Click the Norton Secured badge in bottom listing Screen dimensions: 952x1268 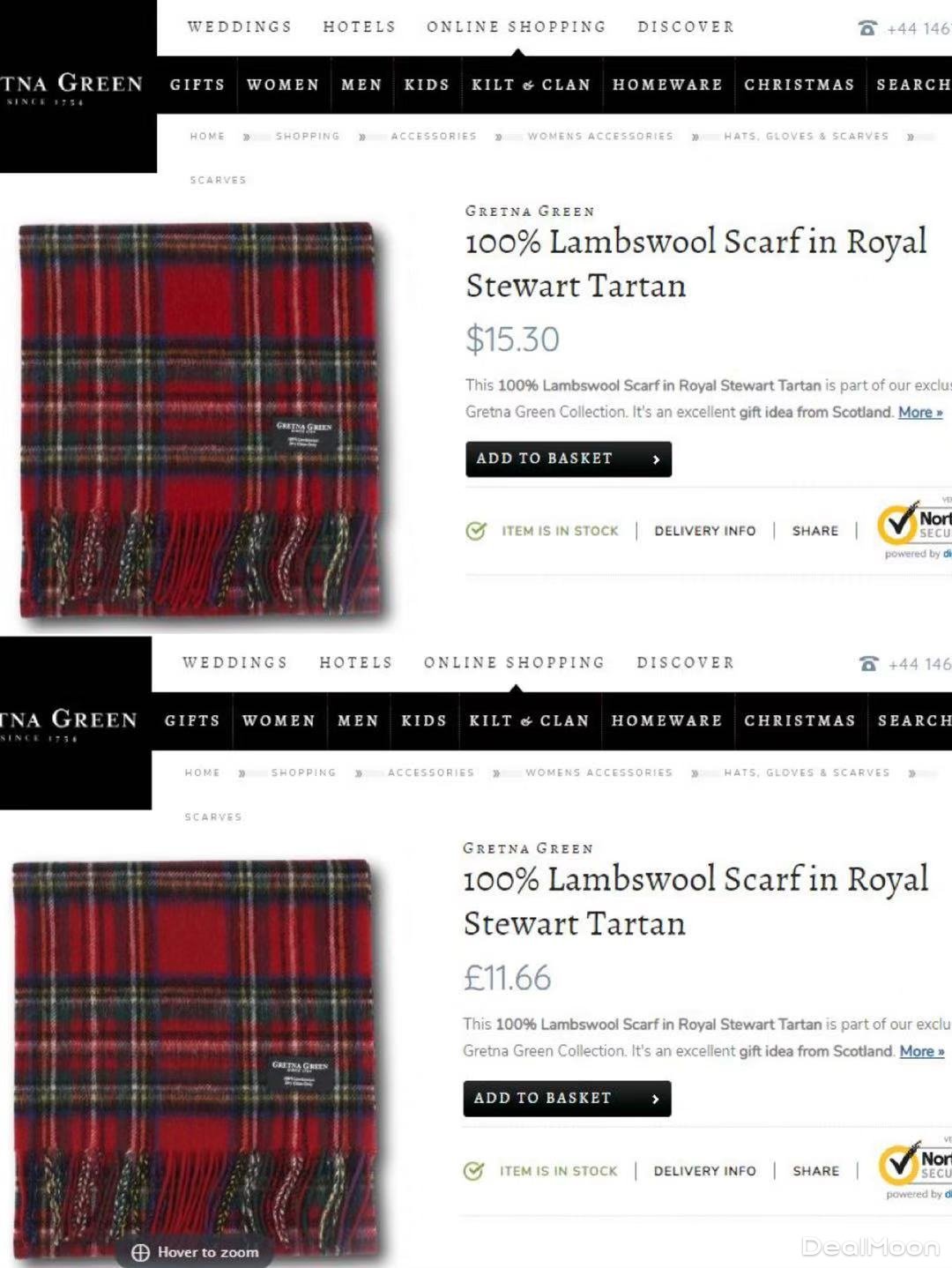click(915, 1166)
